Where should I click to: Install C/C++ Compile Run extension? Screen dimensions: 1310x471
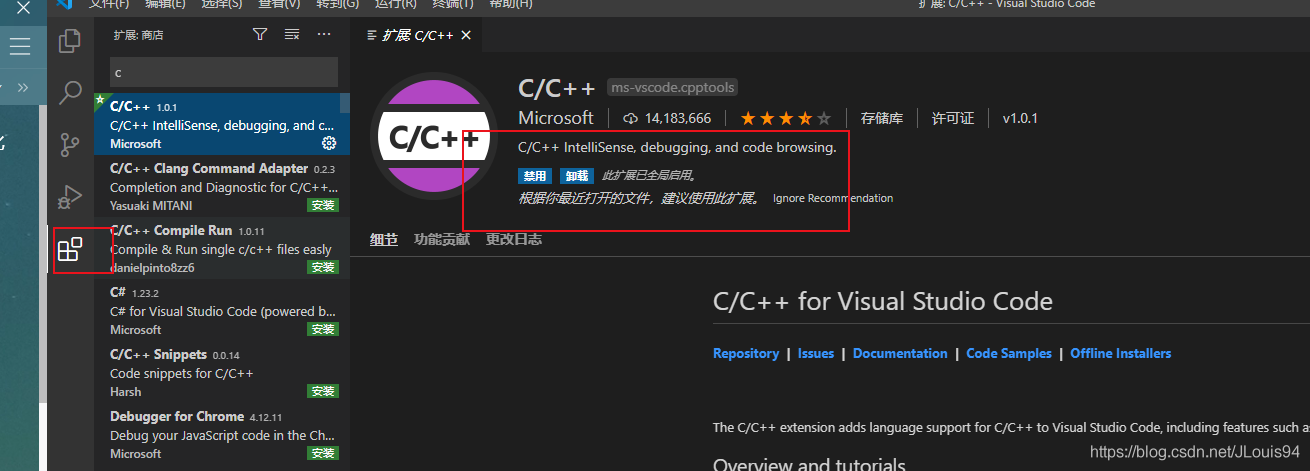[323, 267]
